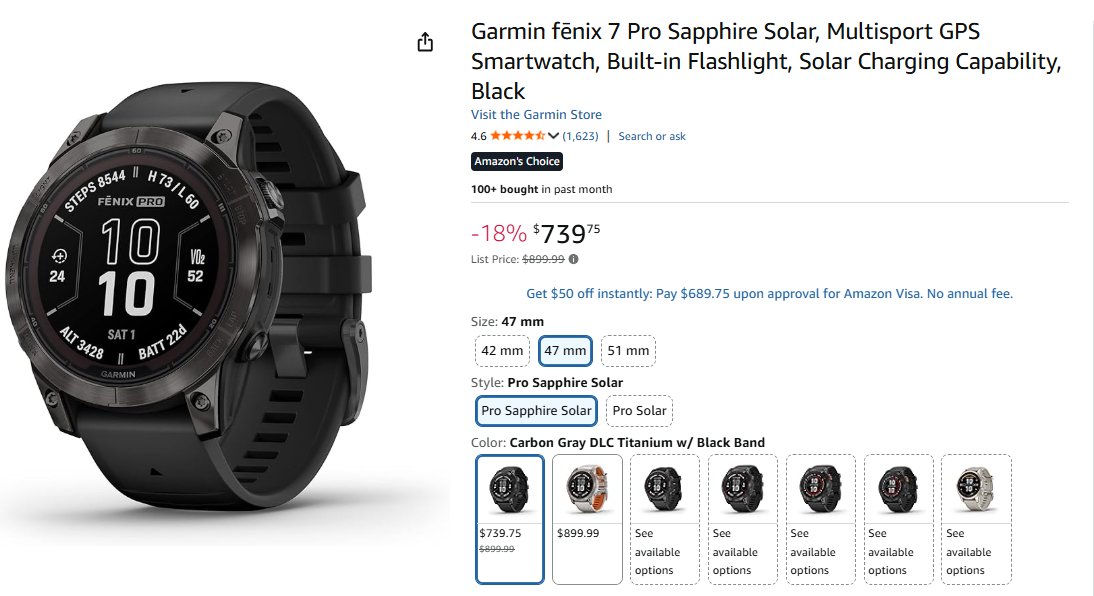
Task: Select the Pro Sapphire Solar style
Action: 536,411
